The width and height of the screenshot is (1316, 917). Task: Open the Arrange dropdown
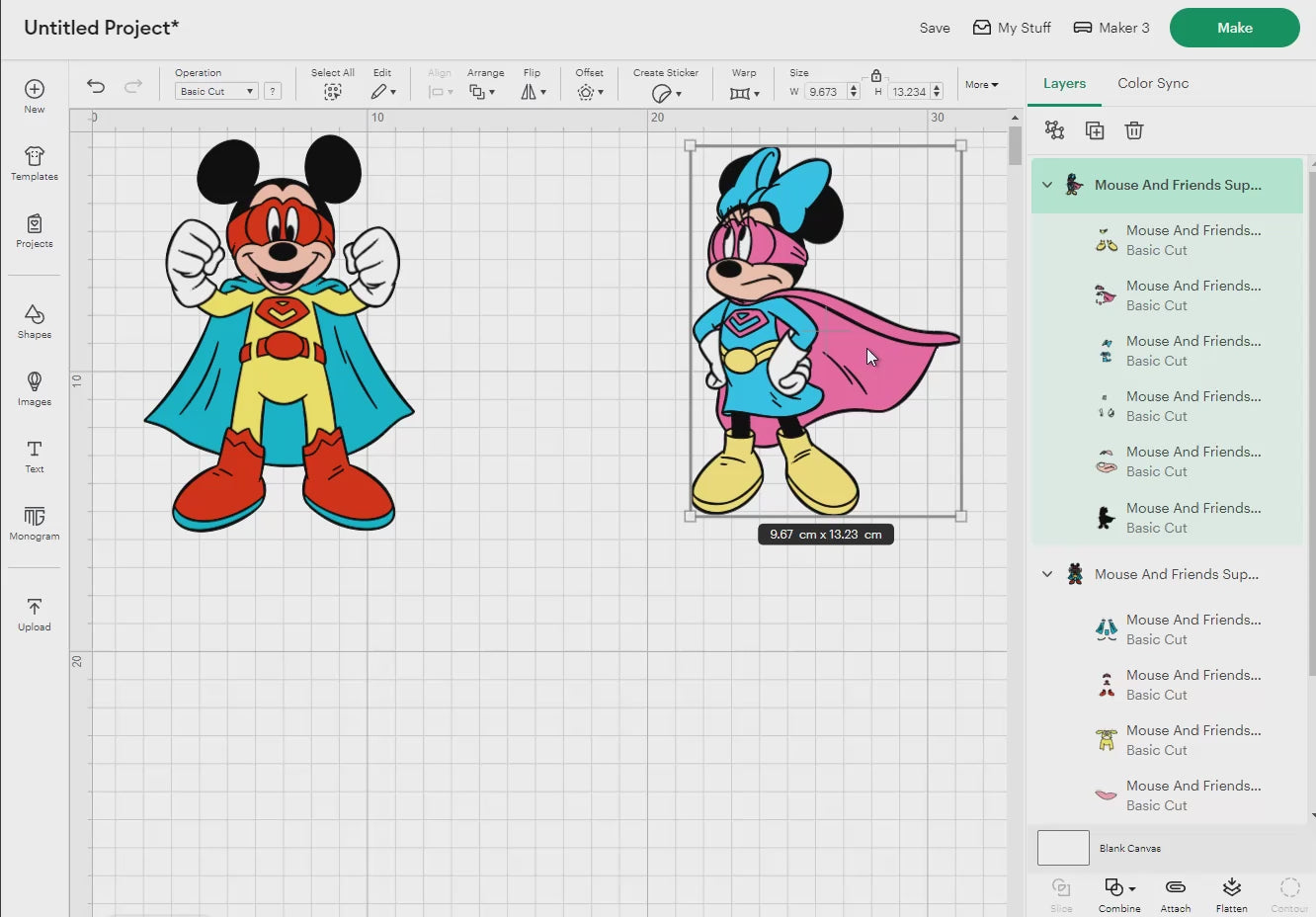coord(482,92)
